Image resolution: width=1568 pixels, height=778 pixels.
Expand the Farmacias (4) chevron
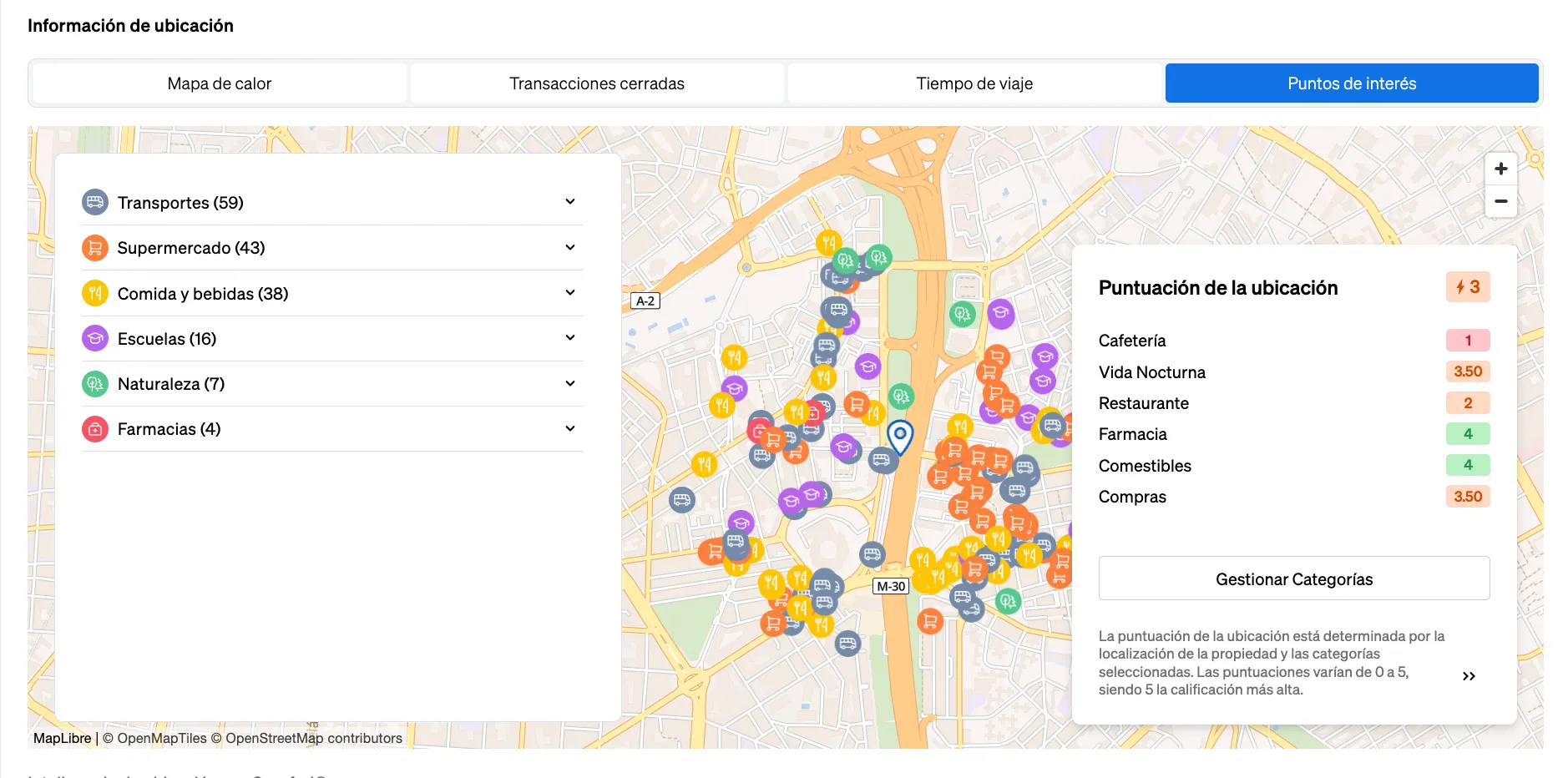(570, 428)
